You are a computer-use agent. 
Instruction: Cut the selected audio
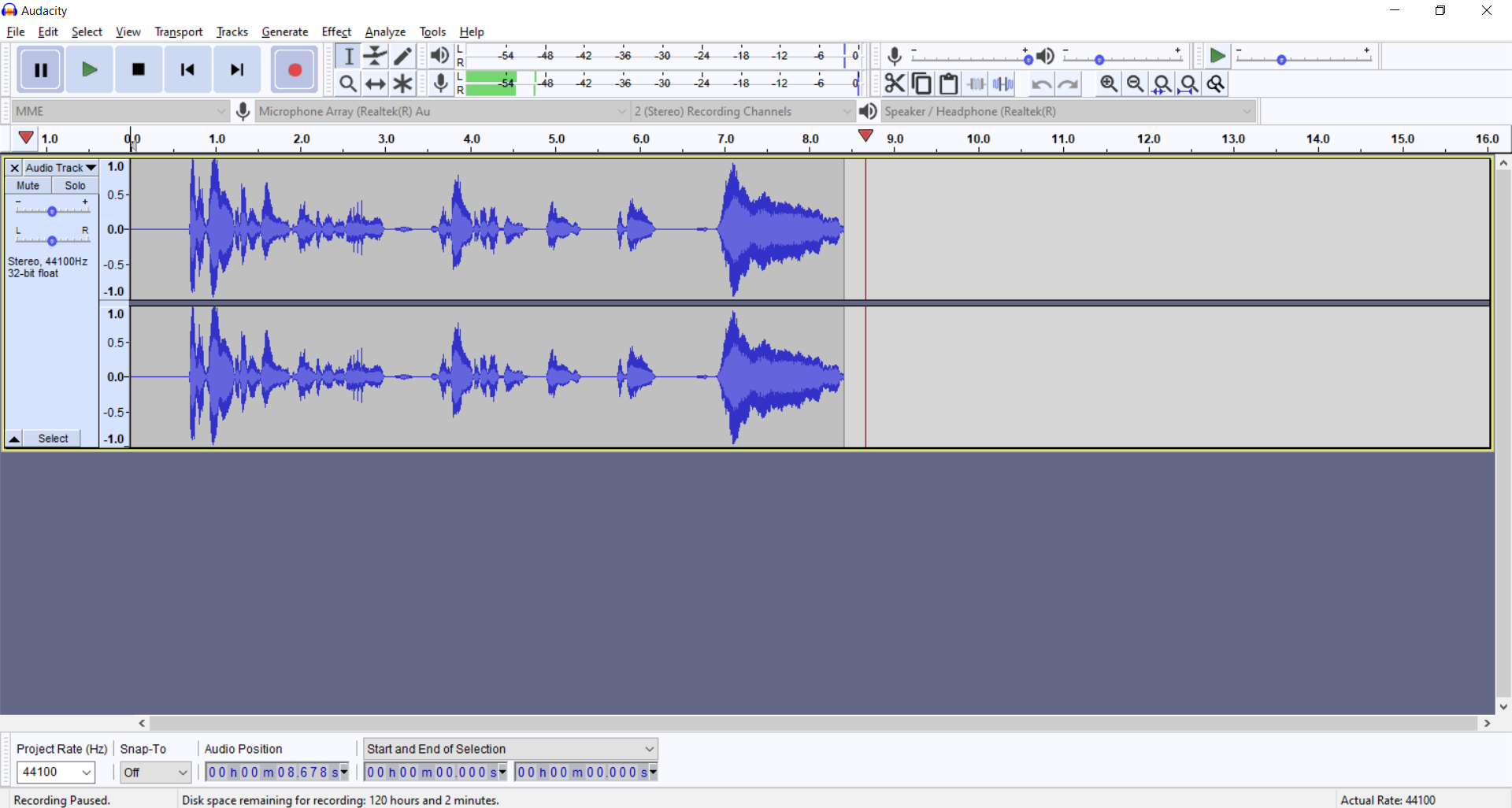895,83
